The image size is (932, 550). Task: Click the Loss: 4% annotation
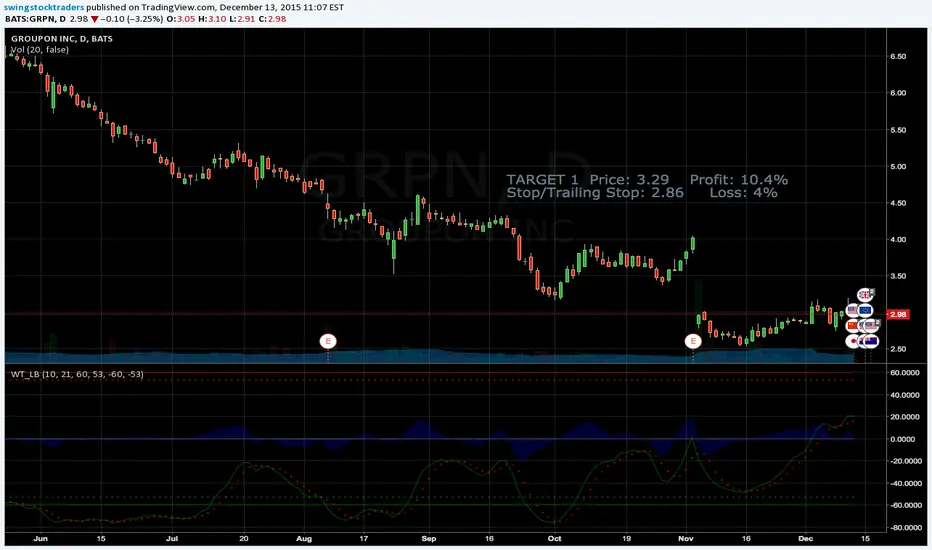coord(744,193)
